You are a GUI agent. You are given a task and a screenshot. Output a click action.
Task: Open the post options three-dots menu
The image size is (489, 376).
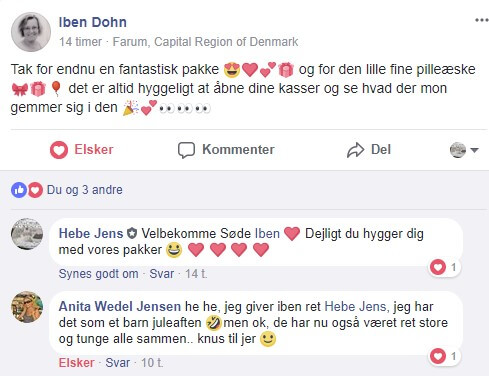pyautogui.click(x=482, y=20)
